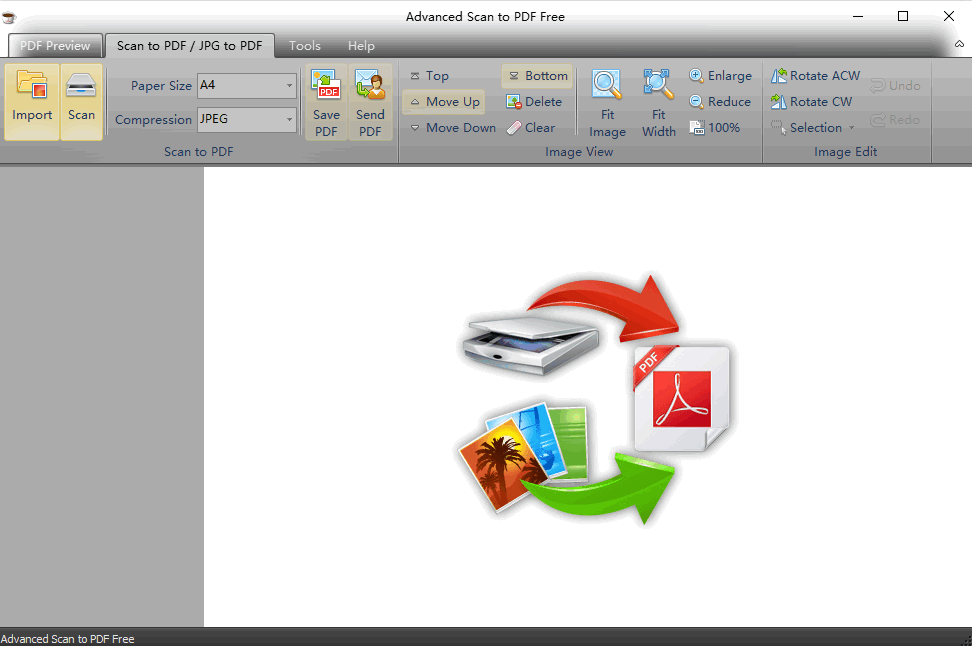This screenshot has height=646, width=972.
Task: Open the Help tab
Action: click(361, 46)
